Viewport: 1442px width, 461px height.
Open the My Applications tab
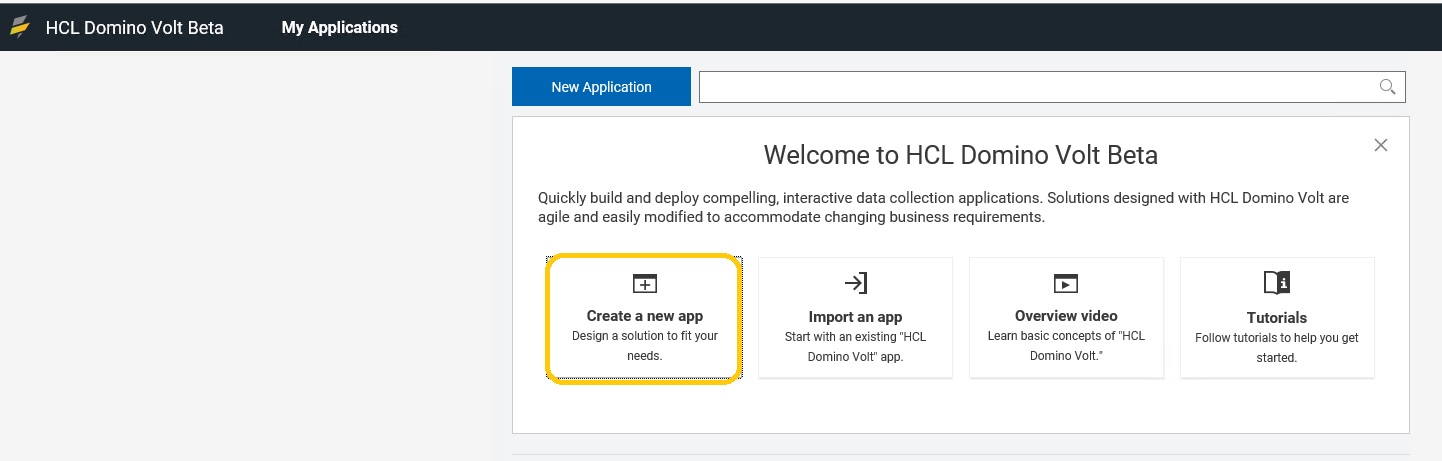coord(340,27)
